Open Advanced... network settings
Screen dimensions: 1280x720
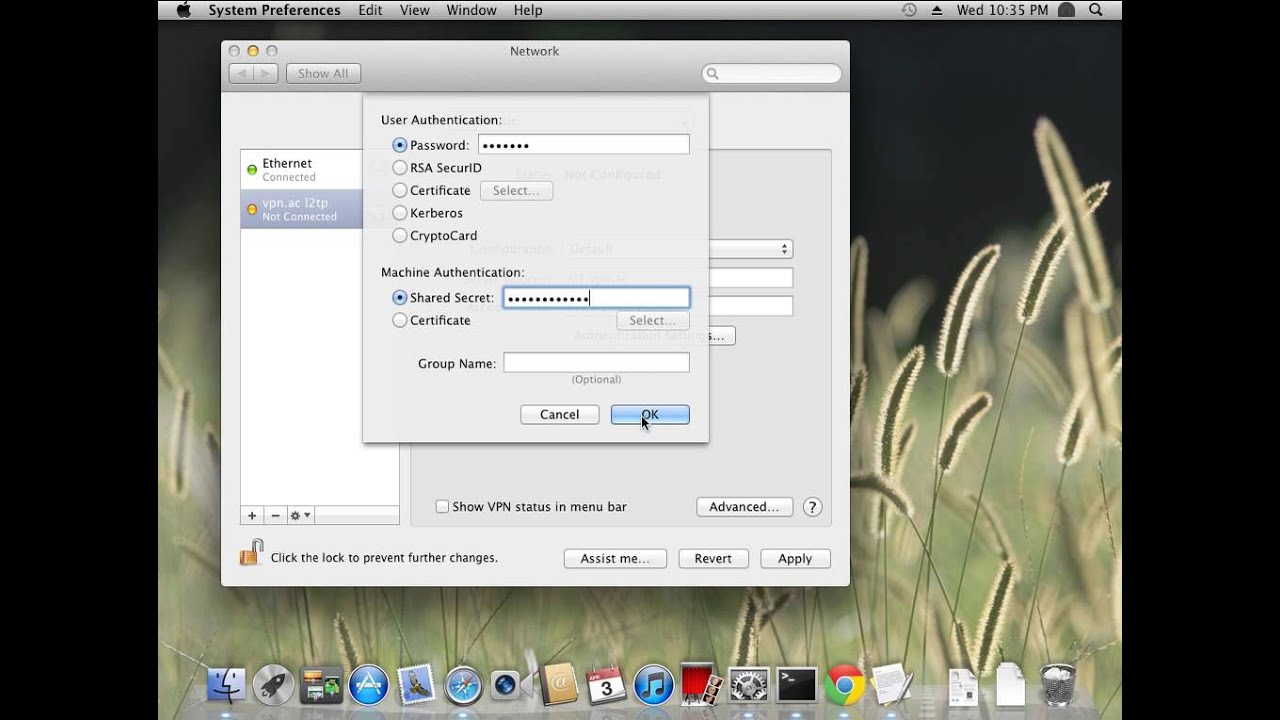point(744,507)
